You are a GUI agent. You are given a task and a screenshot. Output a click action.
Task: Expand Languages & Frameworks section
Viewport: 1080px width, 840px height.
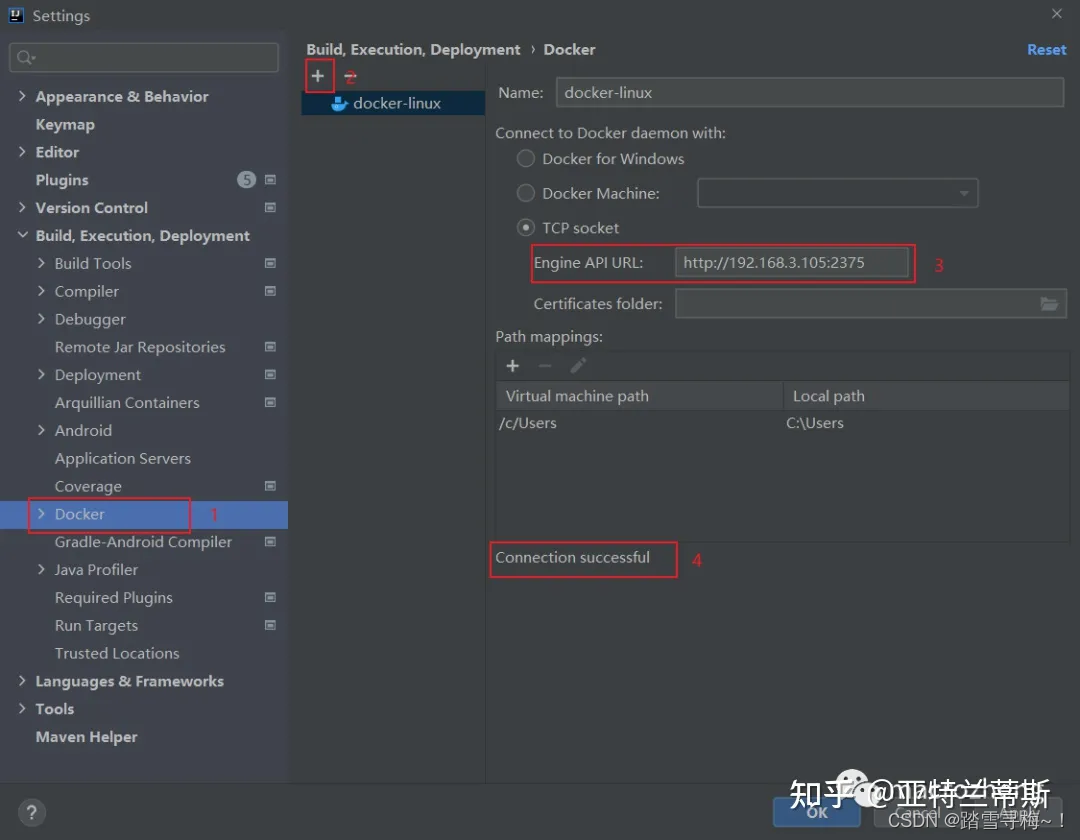click(22, 681)
